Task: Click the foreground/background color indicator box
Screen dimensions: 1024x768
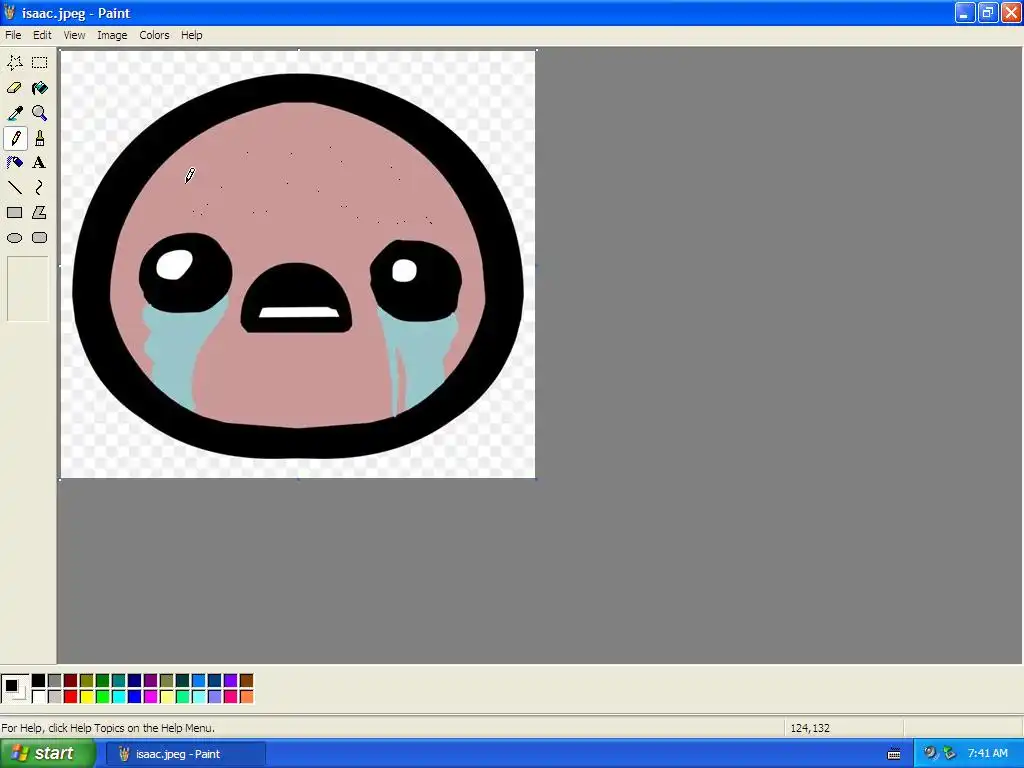Action: pos(15,689)
